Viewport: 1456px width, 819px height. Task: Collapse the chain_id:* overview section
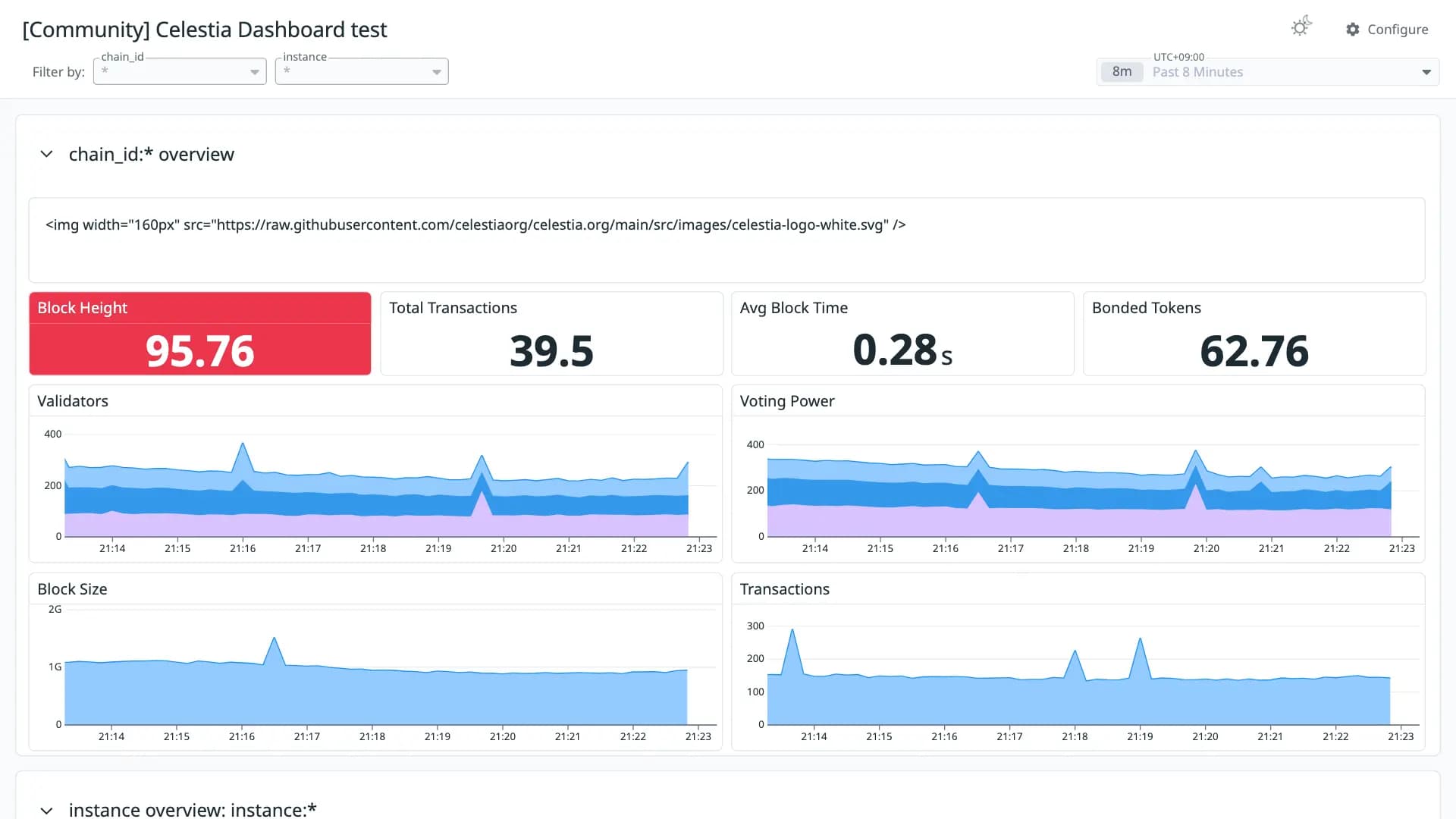click(46, 154)
